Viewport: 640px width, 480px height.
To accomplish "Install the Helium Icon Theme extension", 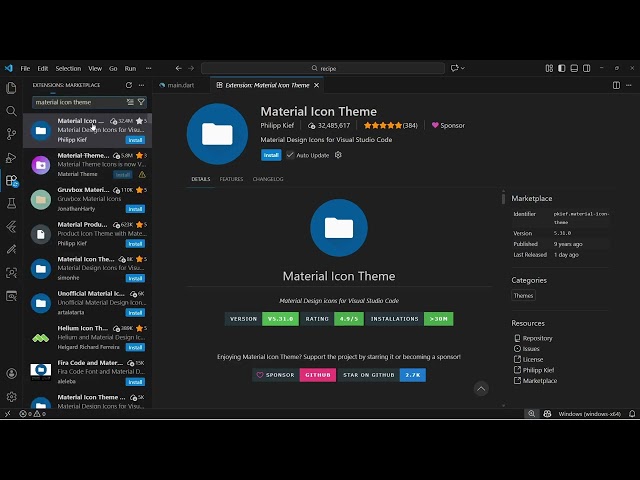I will click(135, 347).
